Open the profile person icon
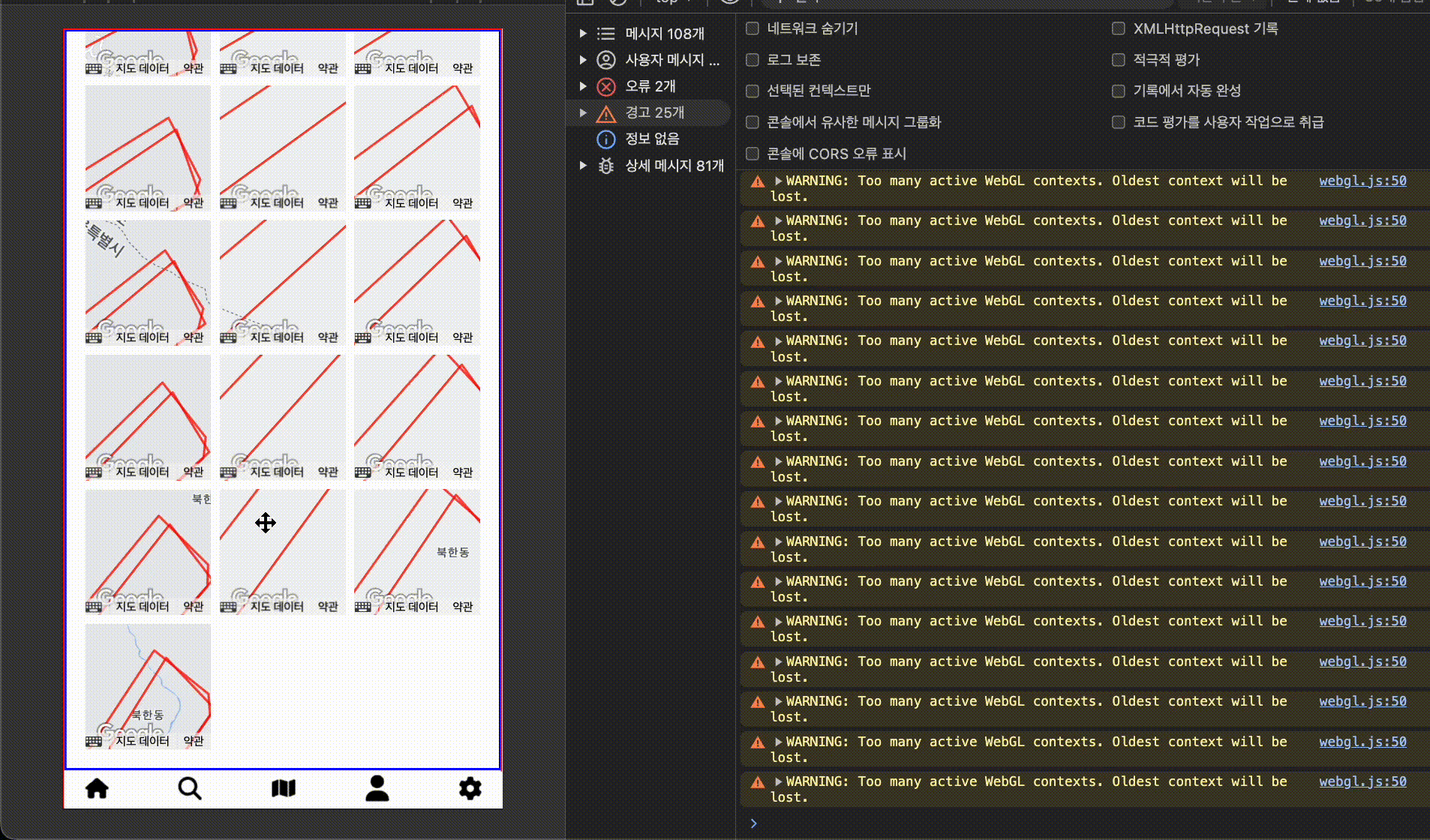This screenshot has height=840, width=1430. (377, 787)
